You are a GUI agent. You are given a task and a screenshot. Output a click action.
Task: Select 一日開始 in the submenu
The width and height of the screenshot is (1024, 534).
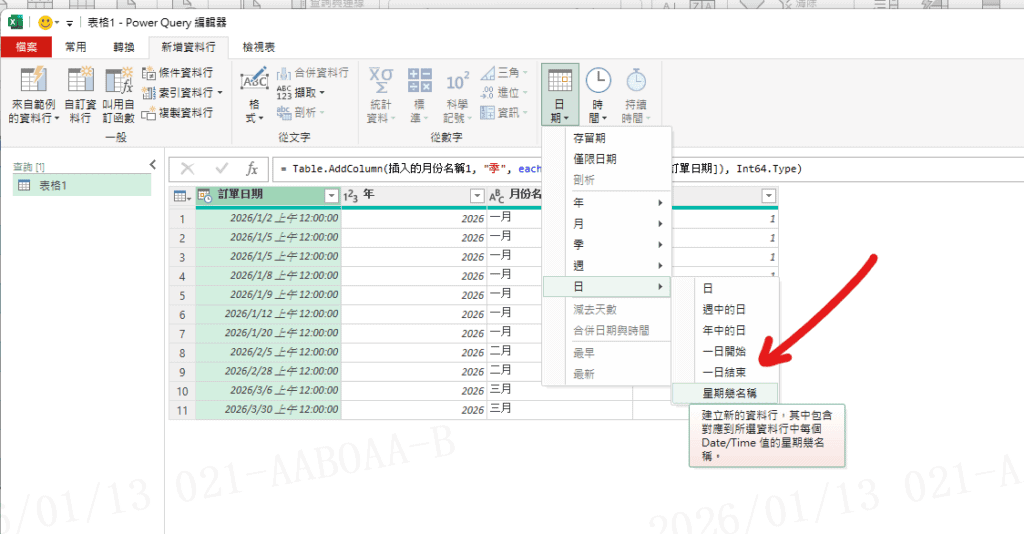pos(726,351)
